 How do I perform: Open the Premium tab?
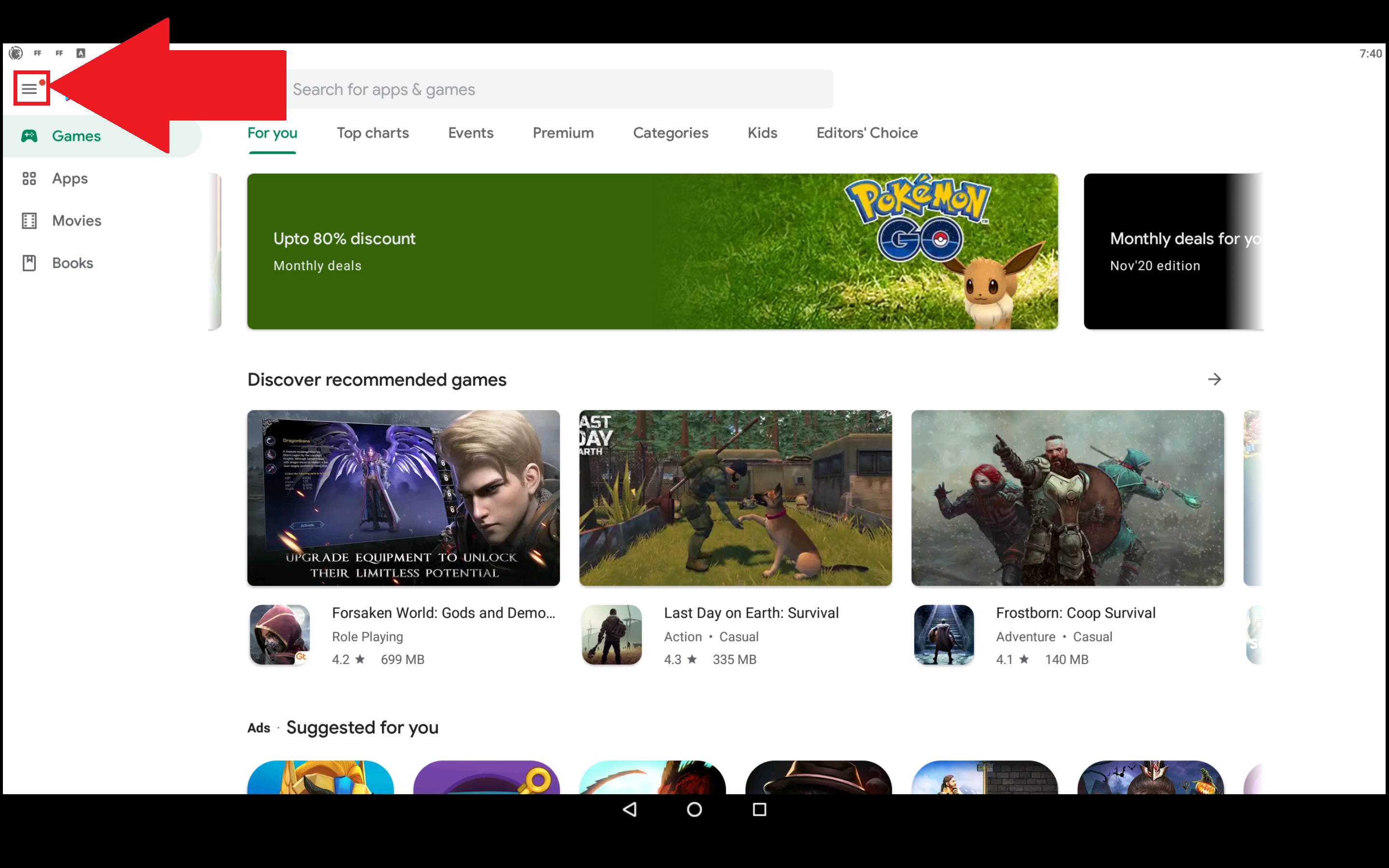click(x=563, y=133)
